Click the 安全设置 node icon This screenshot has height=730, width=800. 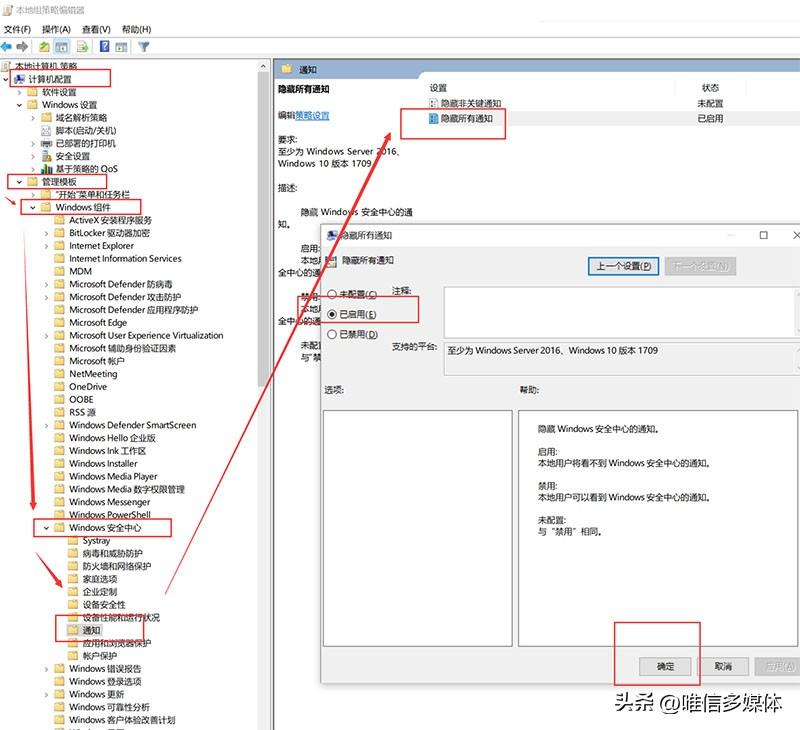47,156
